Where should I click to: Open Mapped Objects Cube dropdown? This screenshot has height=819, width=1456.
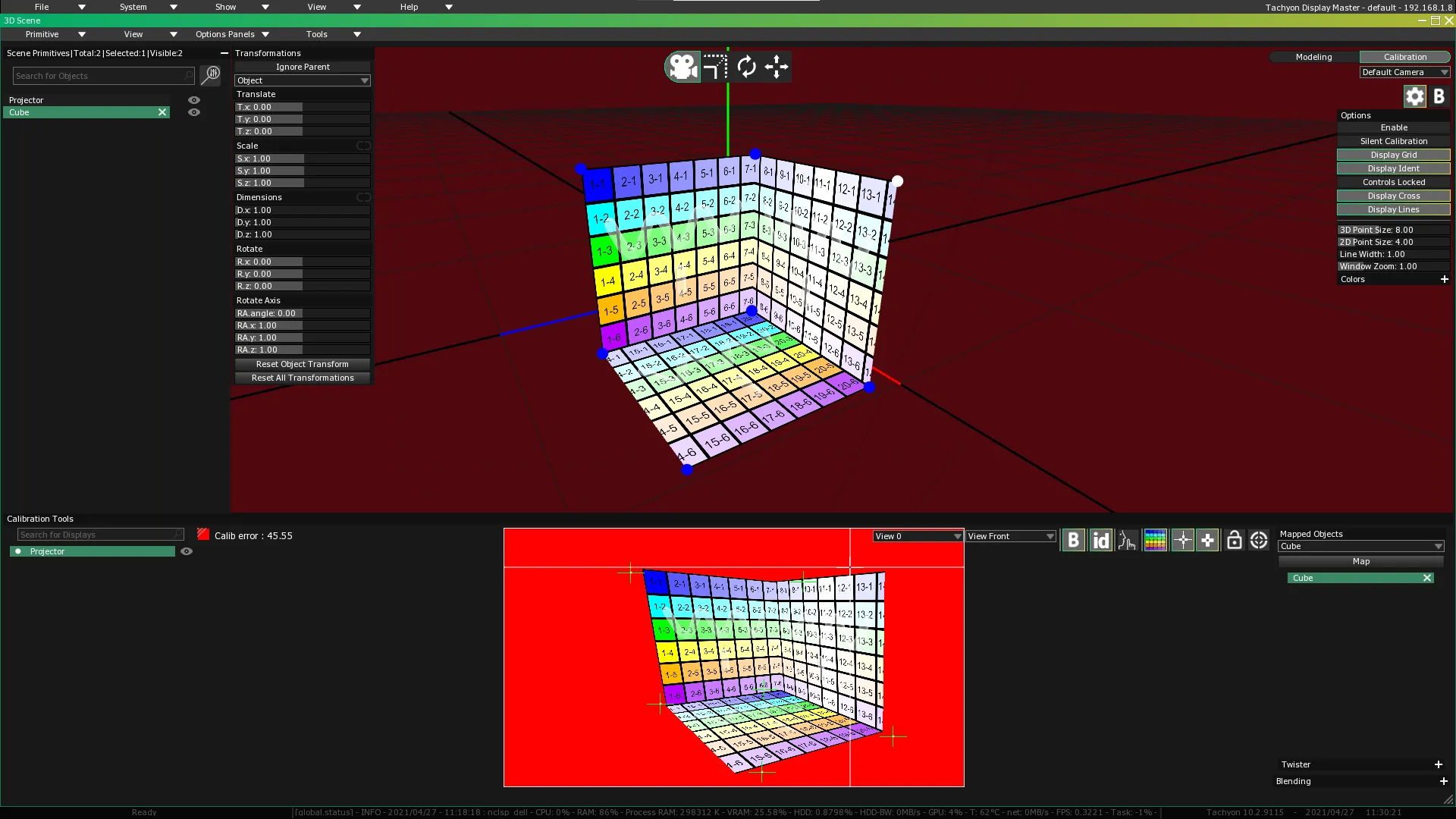[x=1361, y=546]
